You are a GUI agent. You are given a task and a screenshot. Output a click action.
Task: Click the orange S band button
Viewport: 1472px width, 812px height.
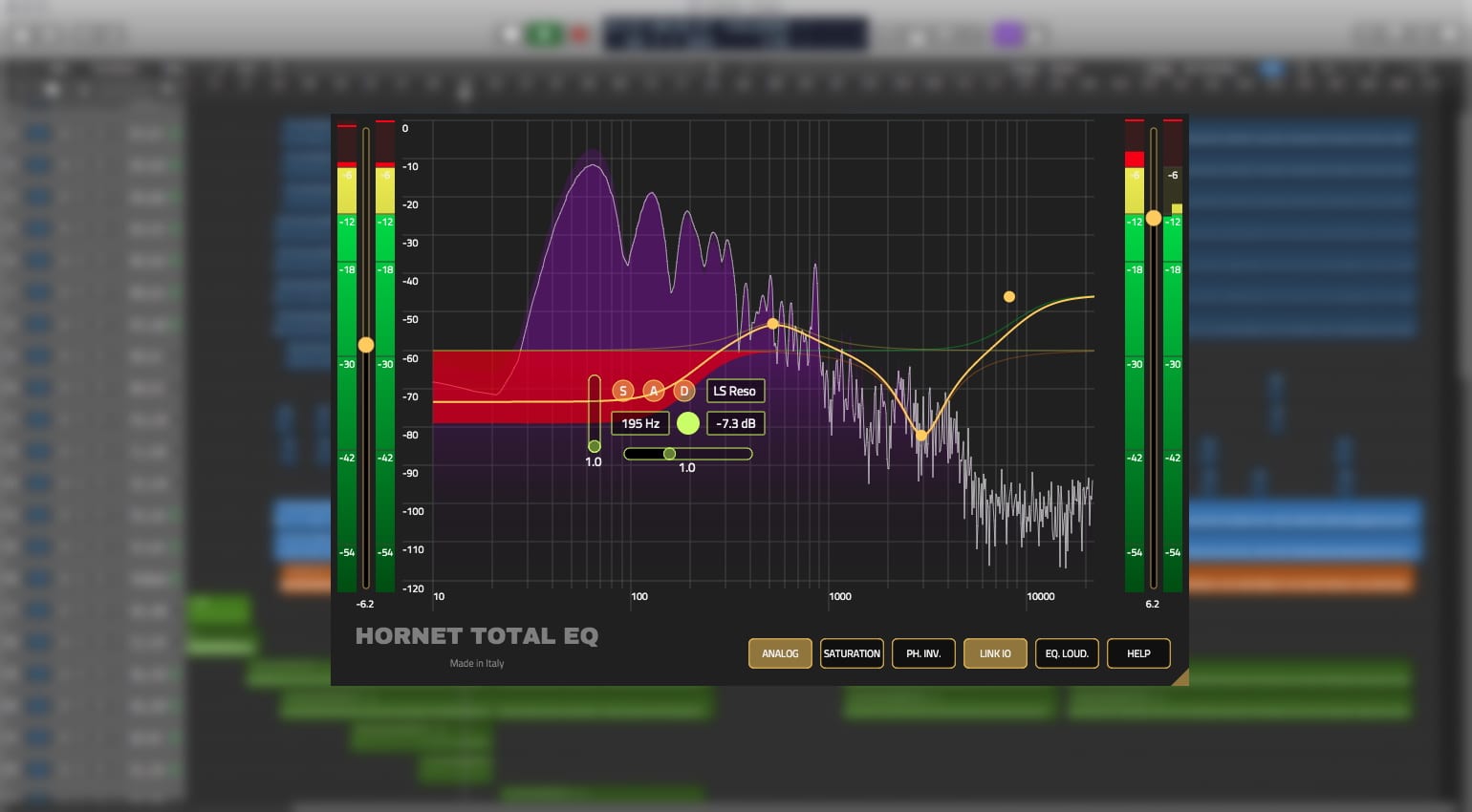pyautogui.click(x=623, y=391)
